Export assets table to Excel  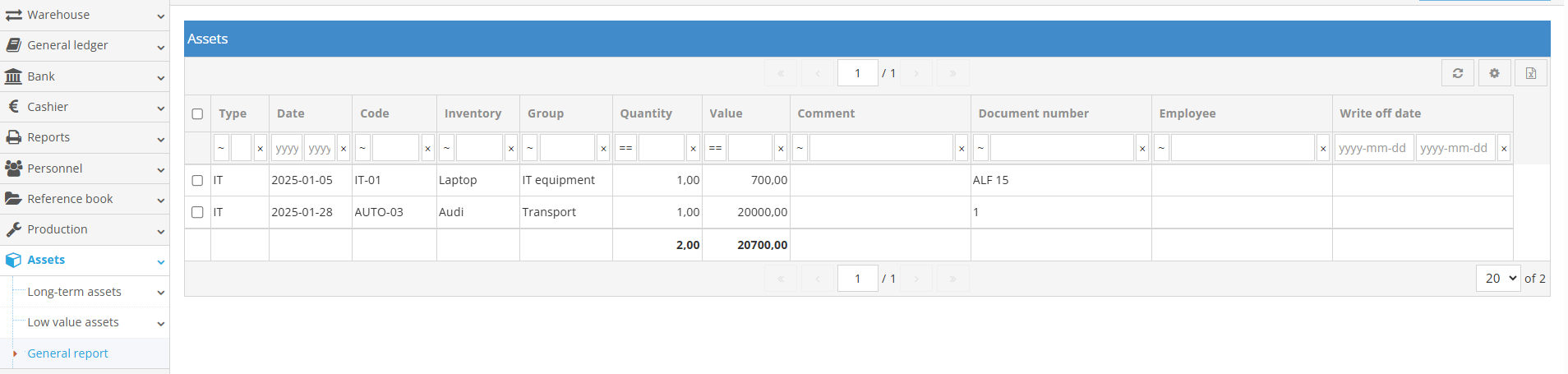click(1531, 73)
